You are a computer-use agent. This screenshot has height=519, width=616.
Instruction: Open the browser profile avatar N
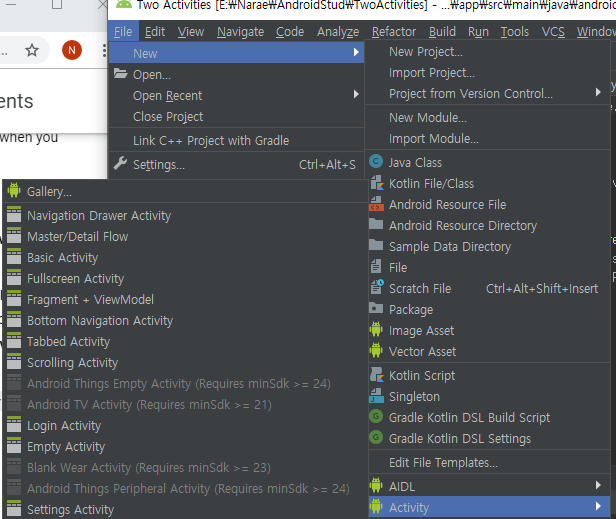72,50
